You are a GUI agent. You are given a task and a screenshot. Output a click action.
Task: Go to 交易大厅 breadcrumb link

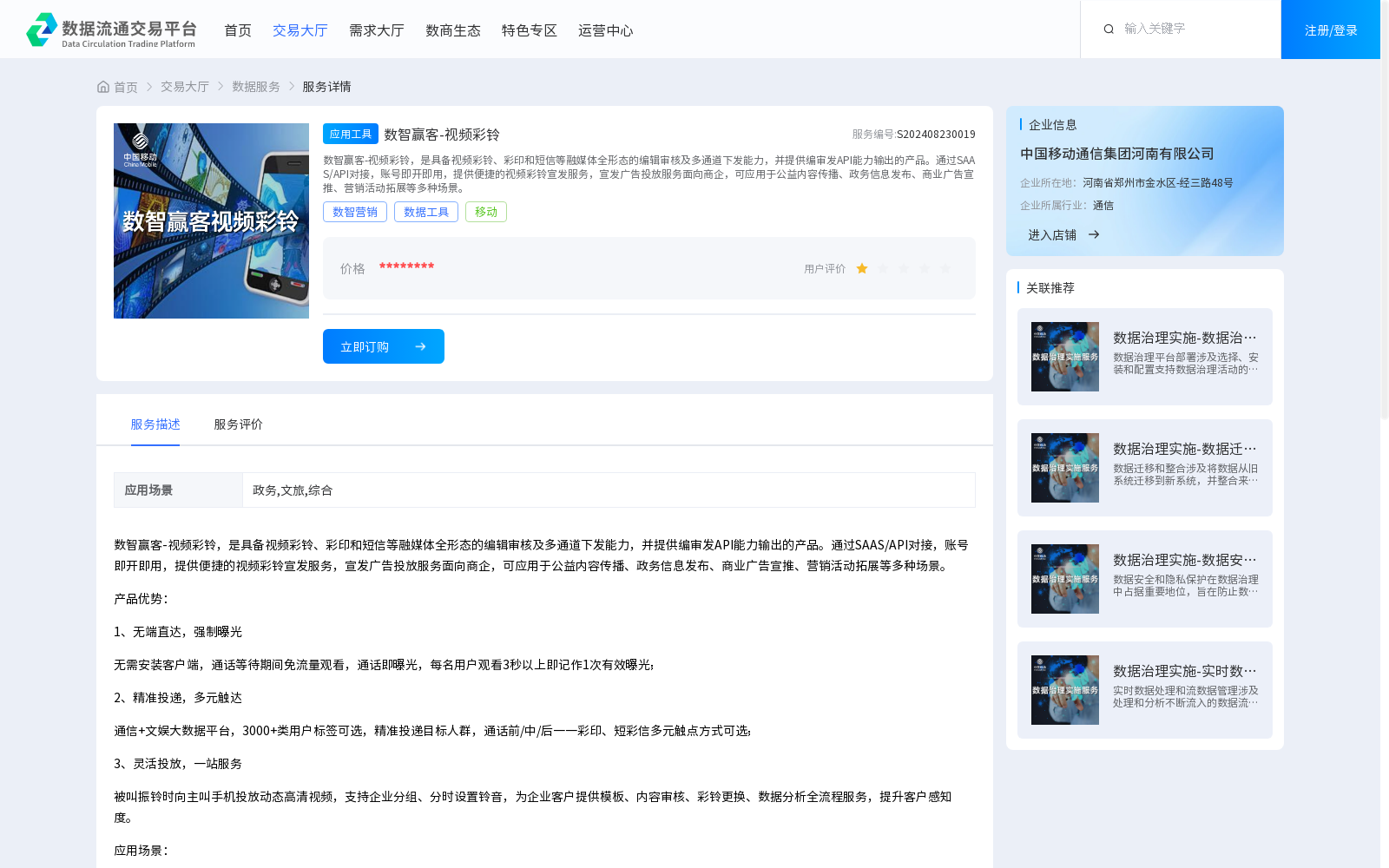pyautogui.click(x=185, y=87)
